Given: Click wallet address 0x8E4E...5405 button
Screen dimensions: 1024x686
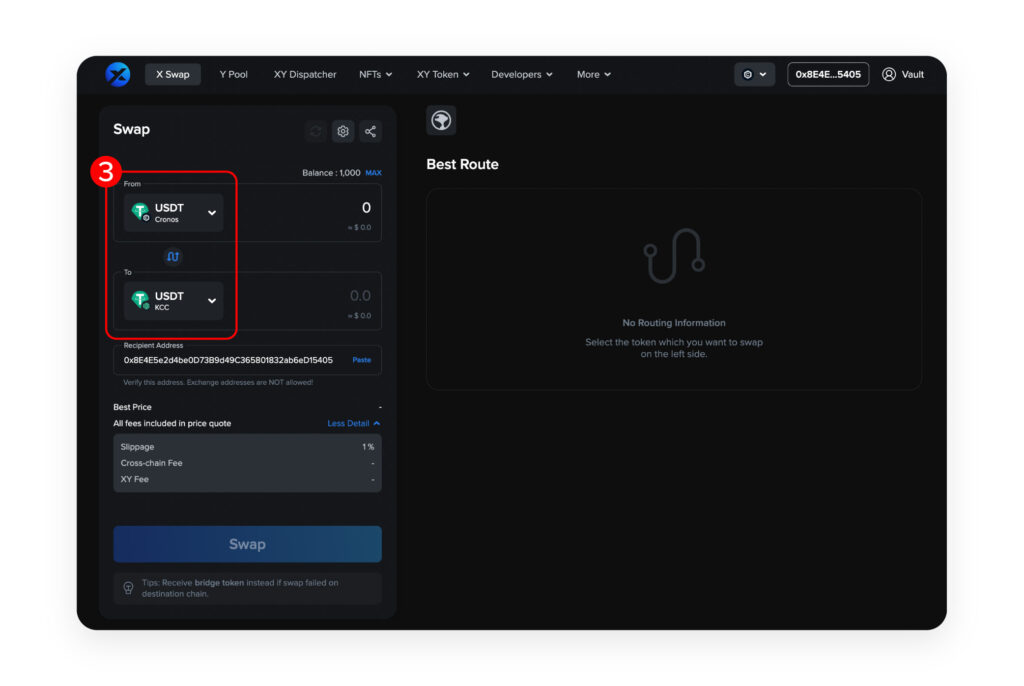Looking at the screenshot, I should pyautogui.click(x=827, y=74).
